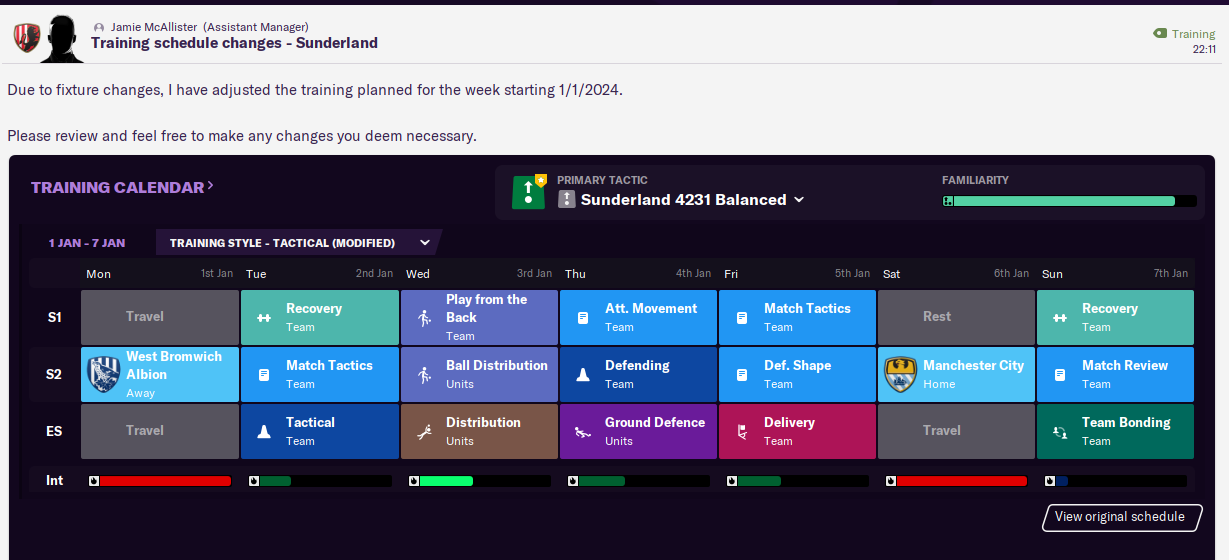Click the small person icon before Jamie McAllister
Screen dimensions: 1229x560
click(98, 27)
